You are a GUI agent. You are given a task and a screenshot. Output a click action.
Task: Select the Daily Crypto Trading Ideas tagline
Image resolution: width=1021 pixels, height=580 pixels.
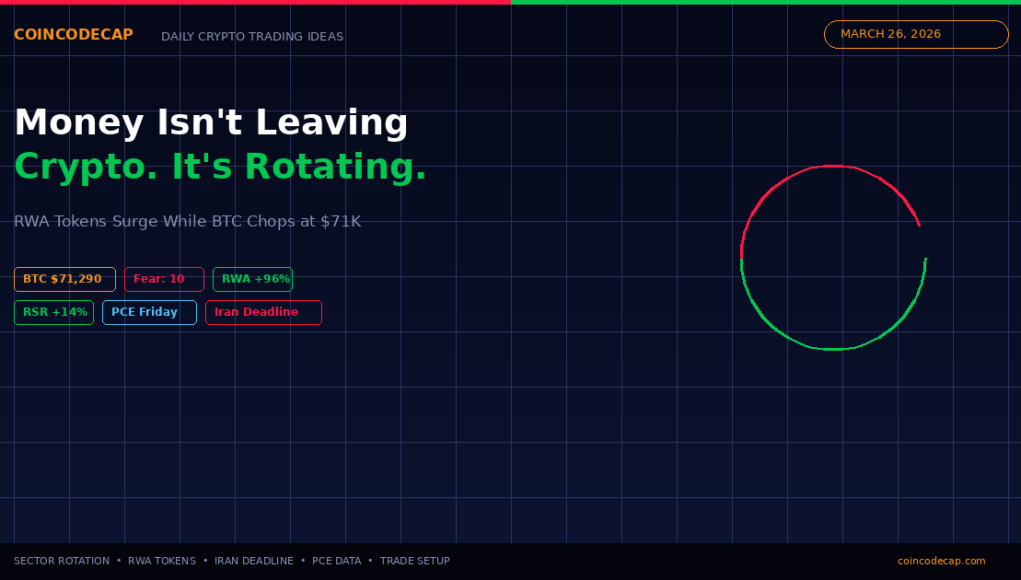point(252,37)
